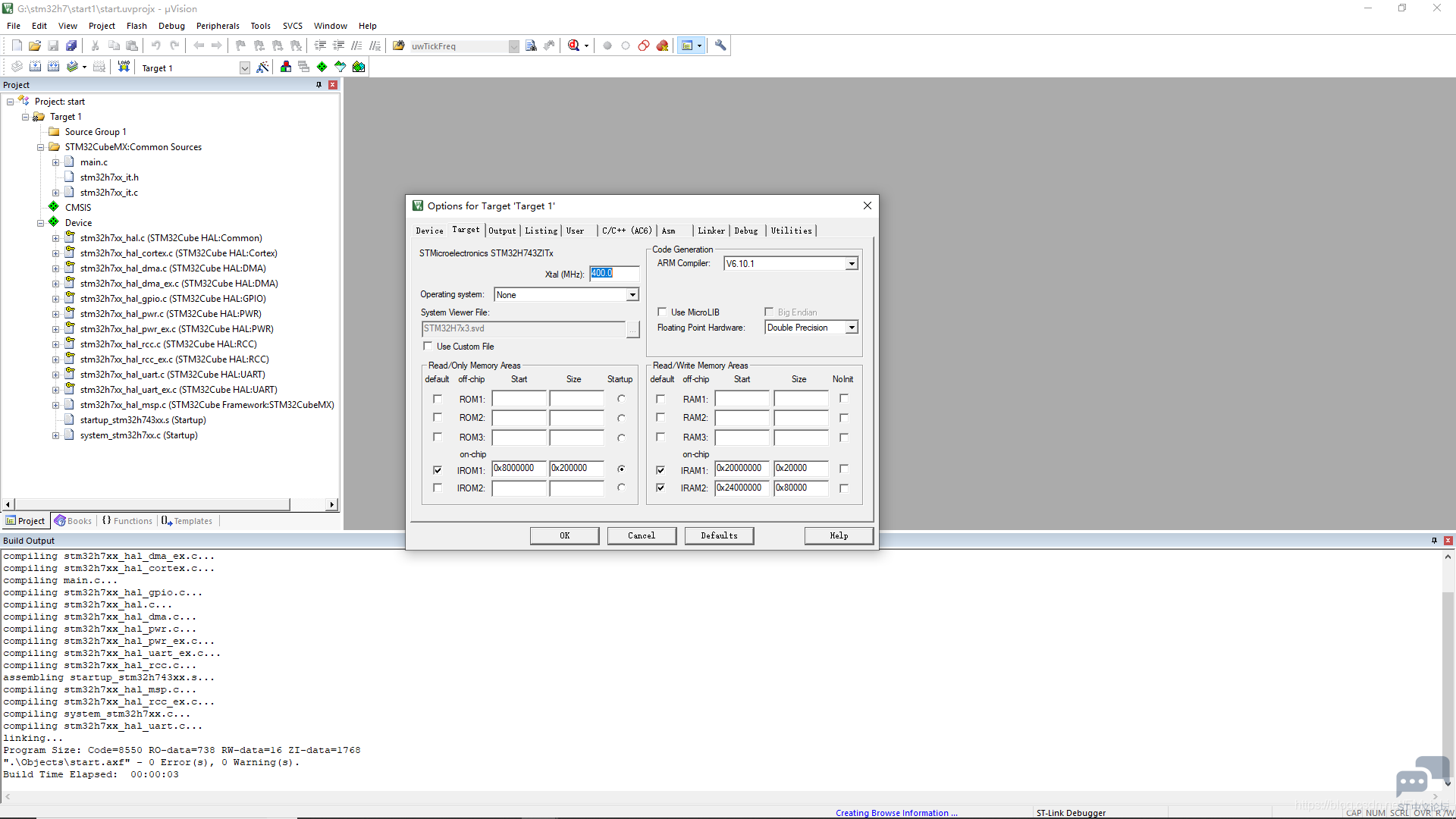Image resolution: width=1456 pixels, height=819 pixels.
Task: Browse for System Viewer file button
Action: (633, 329)
